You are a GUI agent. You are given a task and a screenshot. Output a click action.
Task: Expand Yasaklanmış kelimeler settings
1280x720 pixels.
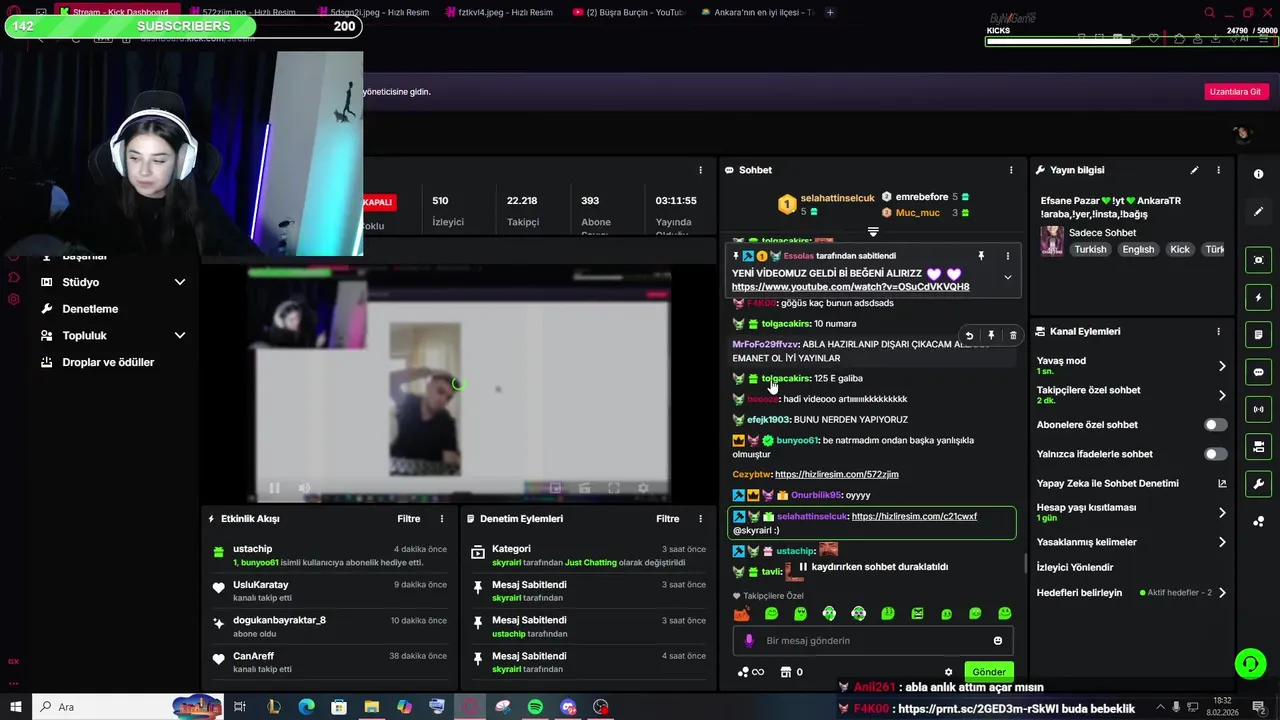click(1222, 542)
